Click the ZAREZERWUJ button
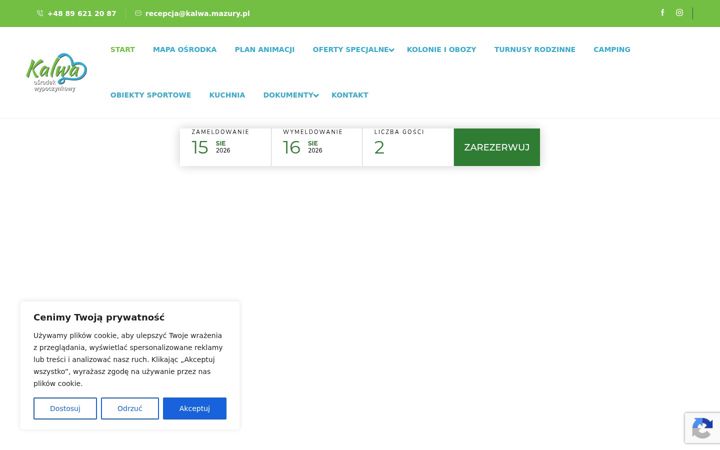Image resolution: width=720 pixels, height=450 pixels. click(x=497, y=147)
